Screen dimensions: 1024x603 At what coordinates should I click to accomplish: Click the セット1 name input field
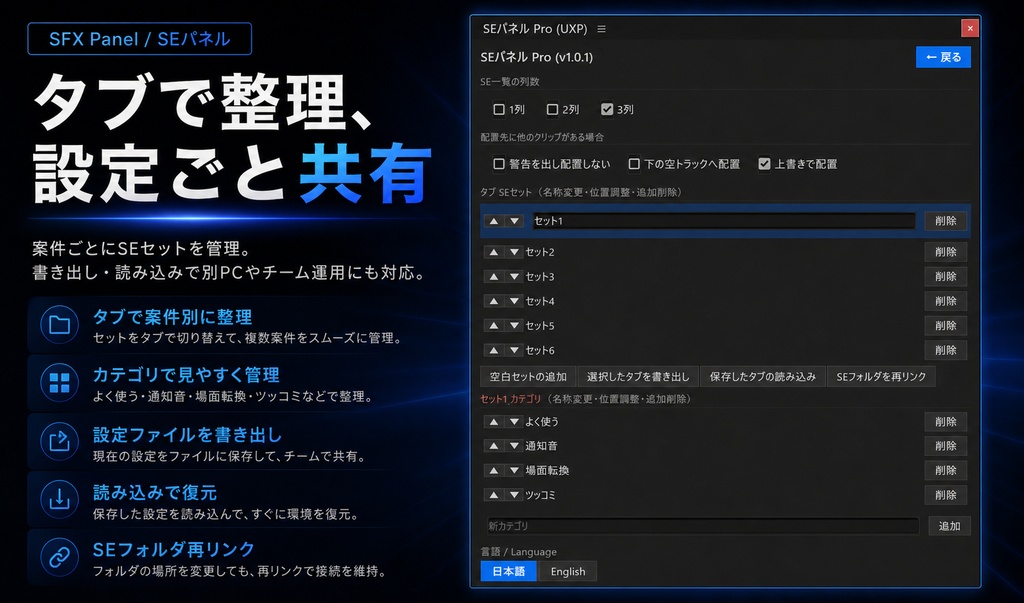pos(724,221)
